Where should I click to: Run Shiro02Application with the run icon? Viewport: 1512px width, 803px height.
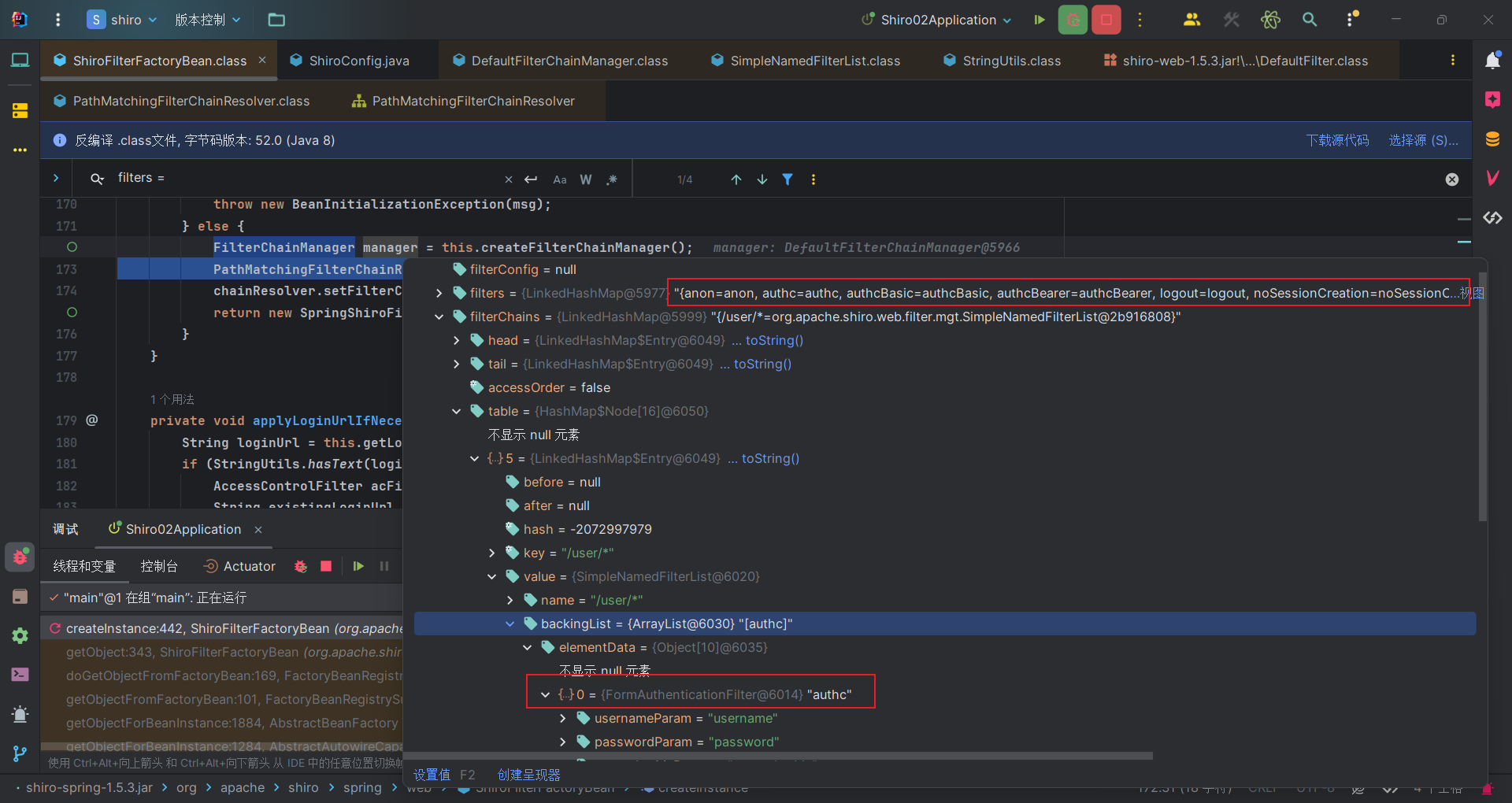[1039, 20]
